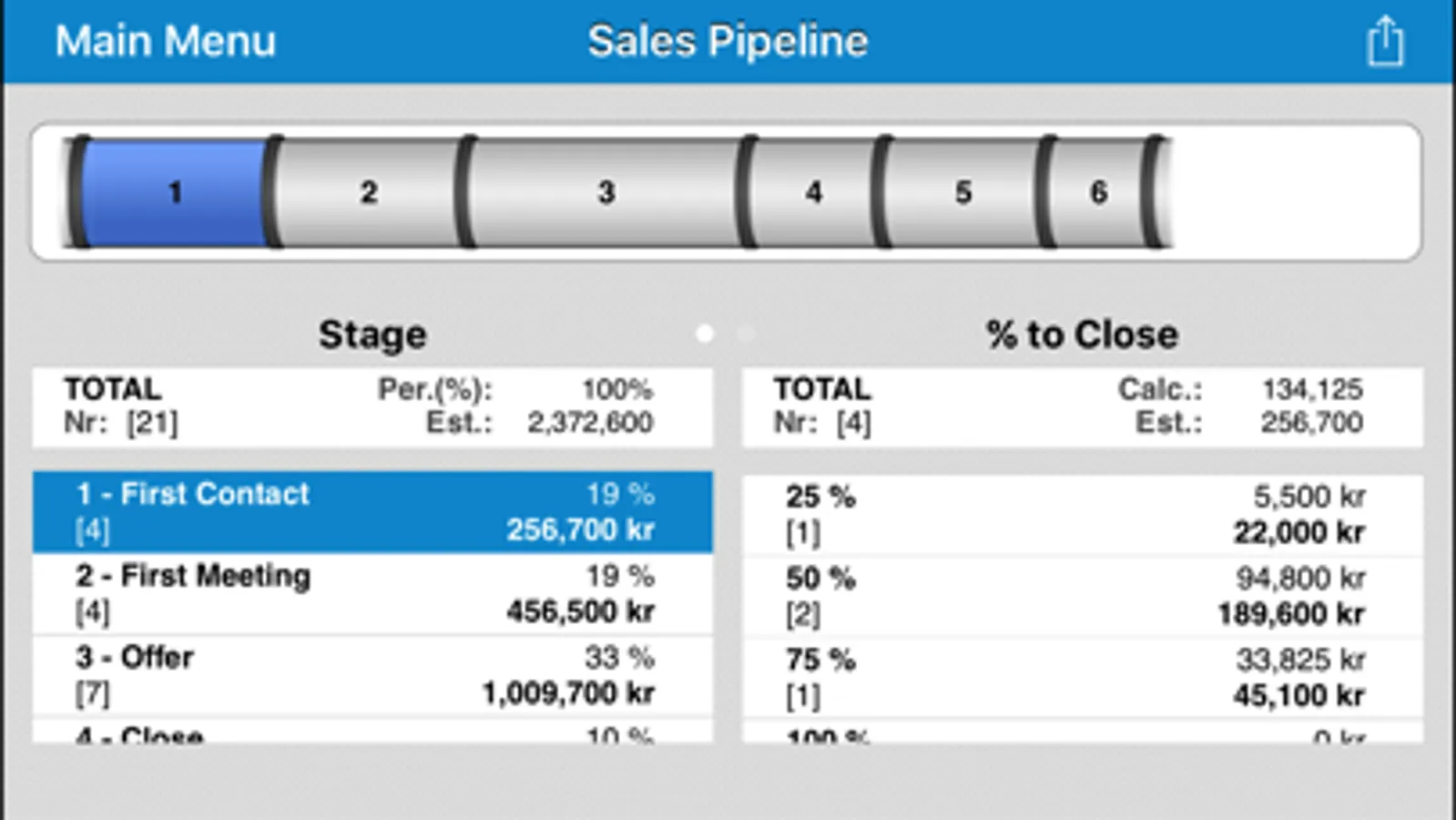Image resolution: width=1456 pixels, height=820 pixels.
Task: Select the 75 % row with 45,100 kr
Action: pyautogui.click(x=1082, y=678)
